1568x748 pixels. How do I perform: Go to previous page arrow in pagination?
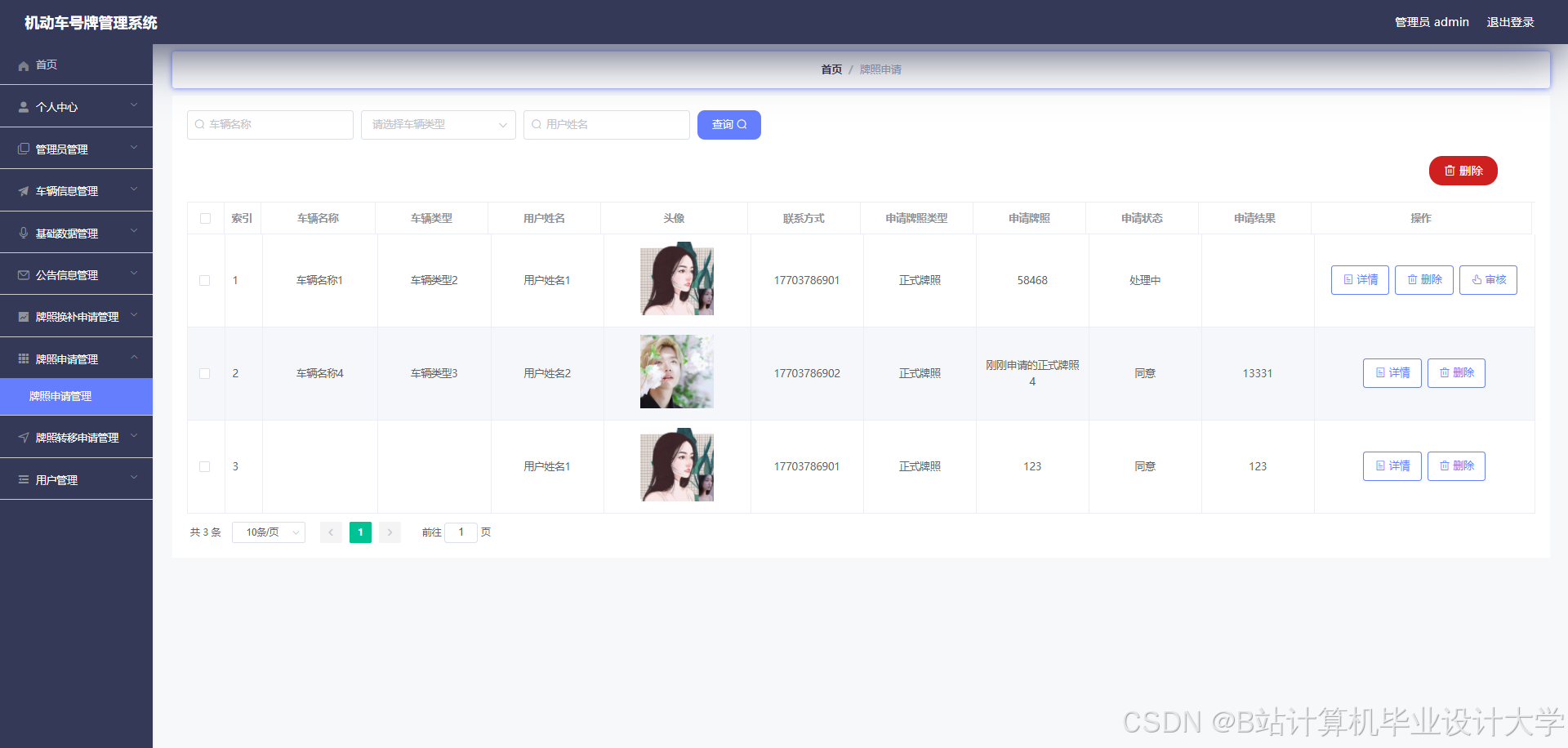331,532
